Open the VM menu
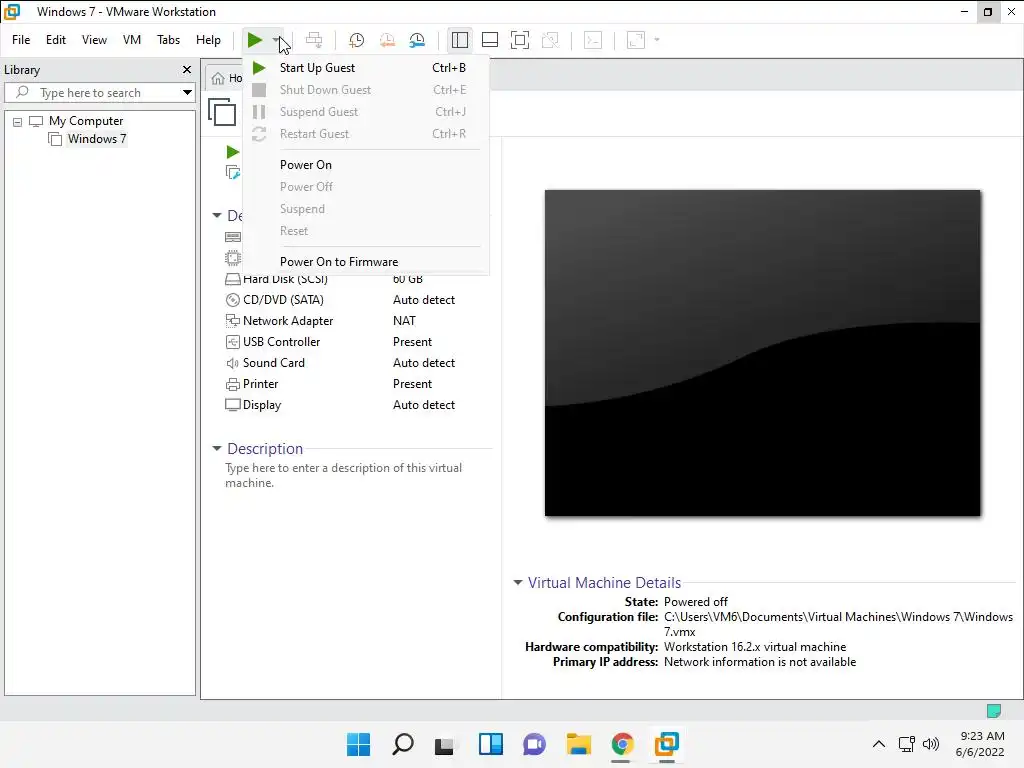This screenshot has width=1024, height=768. [x=132, y=40]
